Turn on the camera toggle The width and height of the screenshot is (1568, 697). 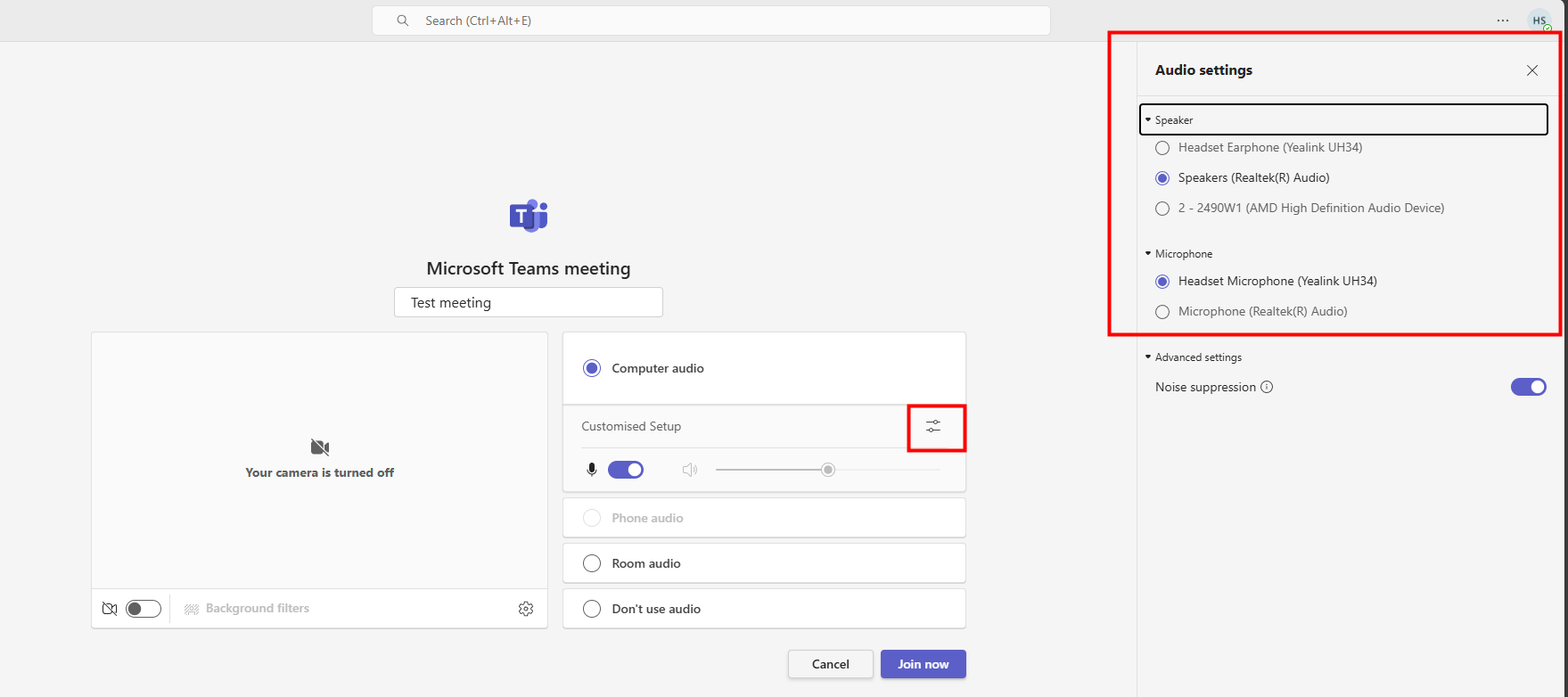pos(144,609)
